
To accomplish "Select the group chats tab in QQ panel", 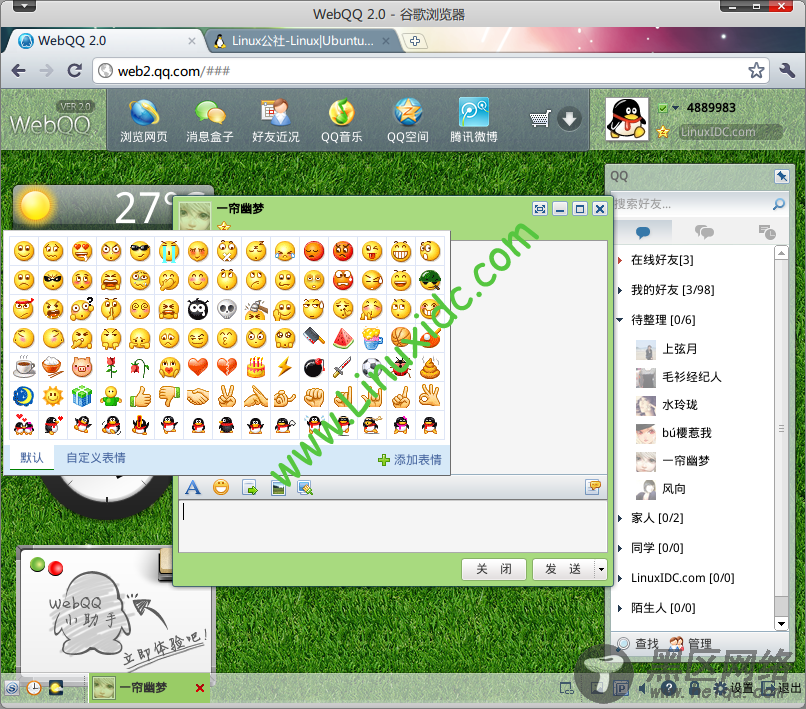I will tap(704, 232).
